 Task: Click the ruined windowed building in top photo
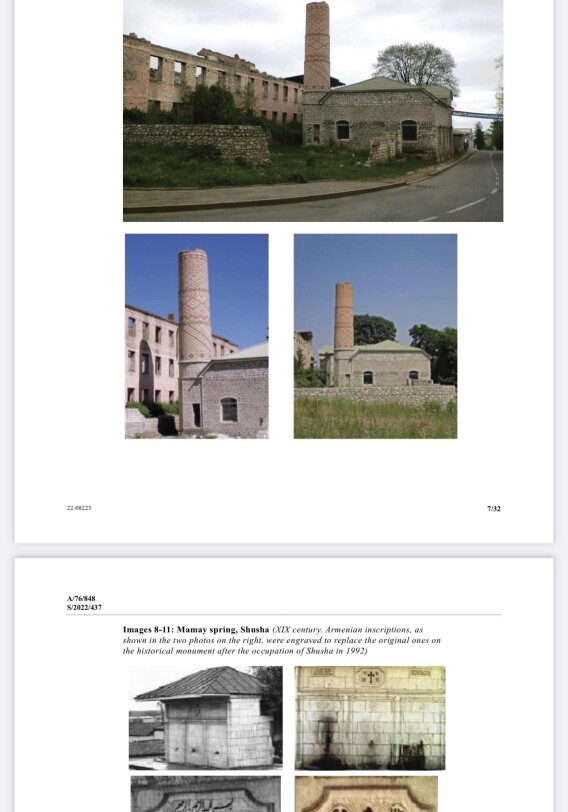point(212,80)
